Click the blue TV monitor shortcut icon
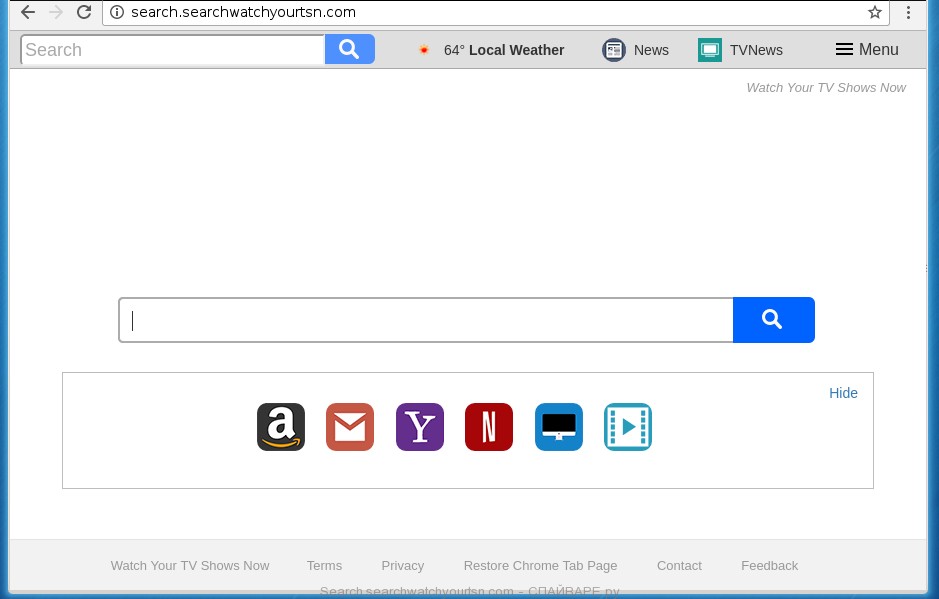Screen dimensions: 939x599 click(558, 427)
